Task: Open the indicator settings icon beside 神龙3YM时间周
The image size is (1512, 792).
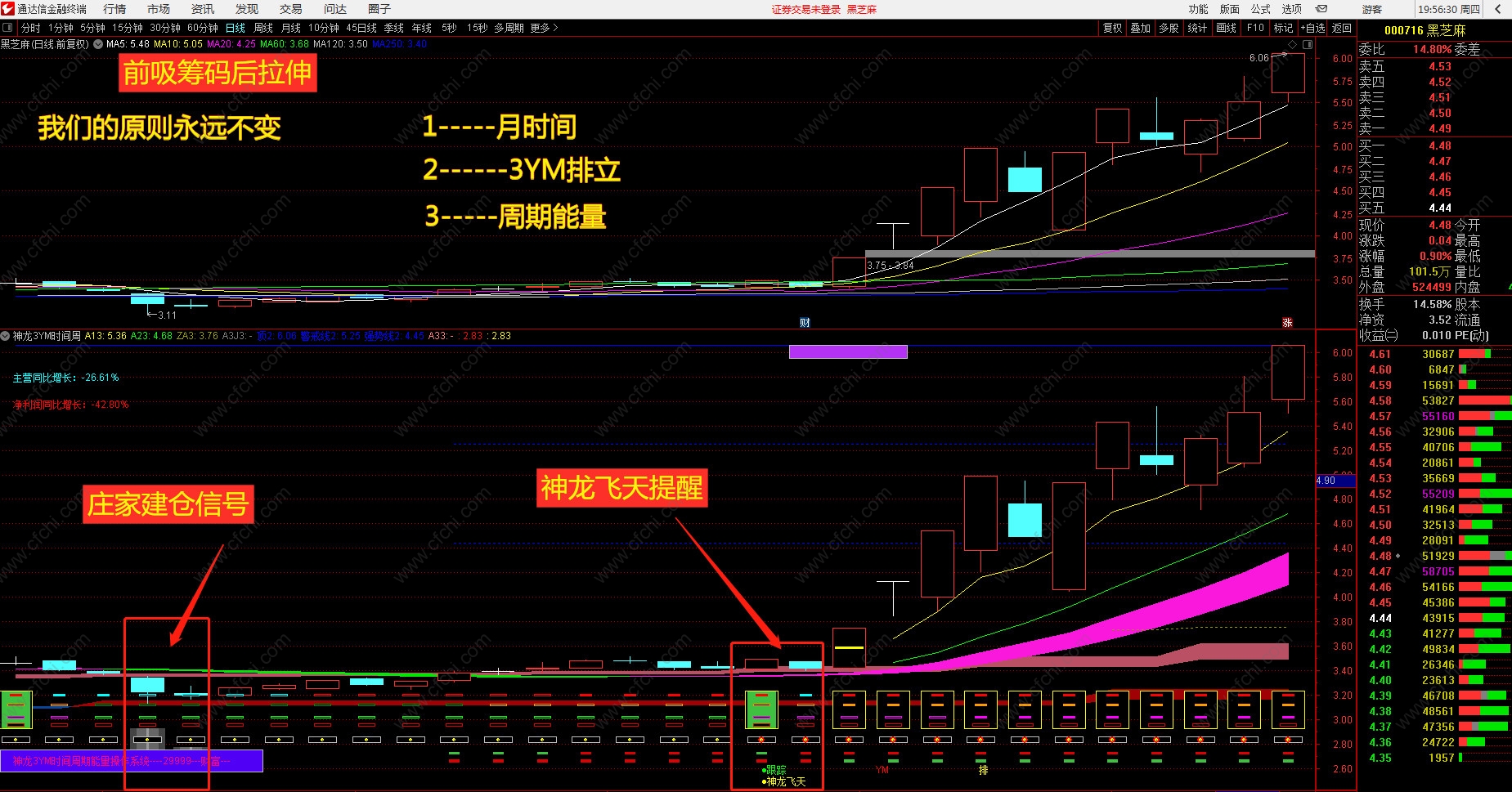Action: [x=6, y=336]
